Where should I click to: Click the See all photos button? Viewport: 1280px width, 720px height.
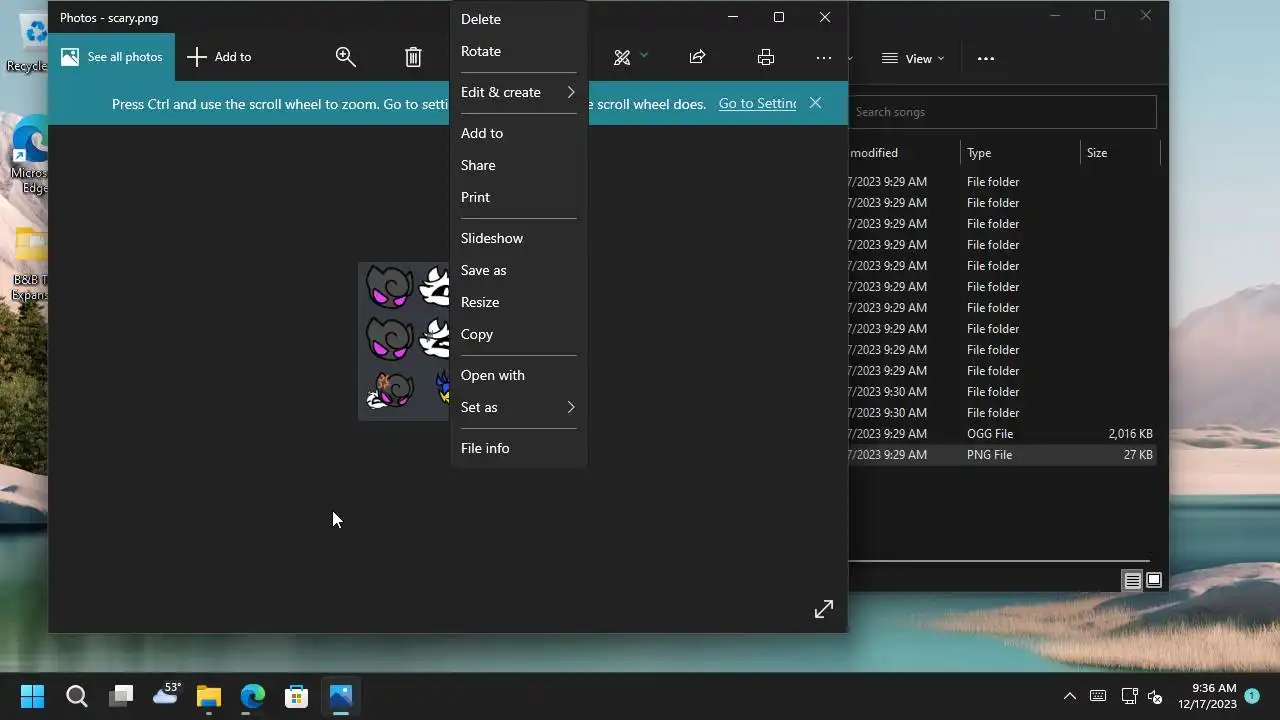coord(112,57)
